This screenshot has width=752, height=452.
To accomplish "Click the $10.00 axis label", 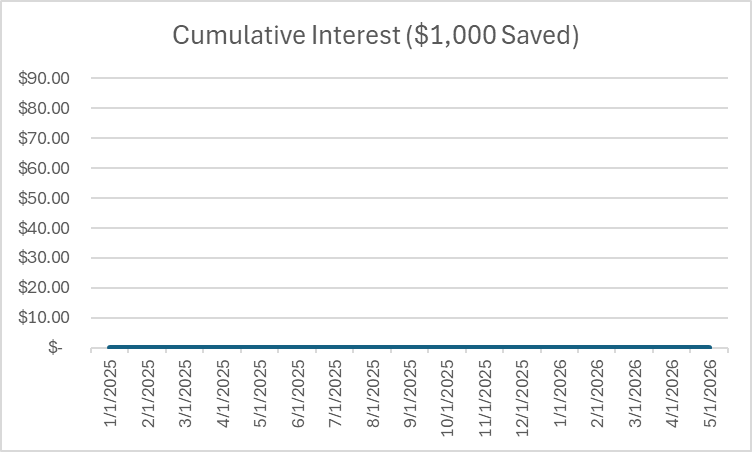I will point(44,318).
